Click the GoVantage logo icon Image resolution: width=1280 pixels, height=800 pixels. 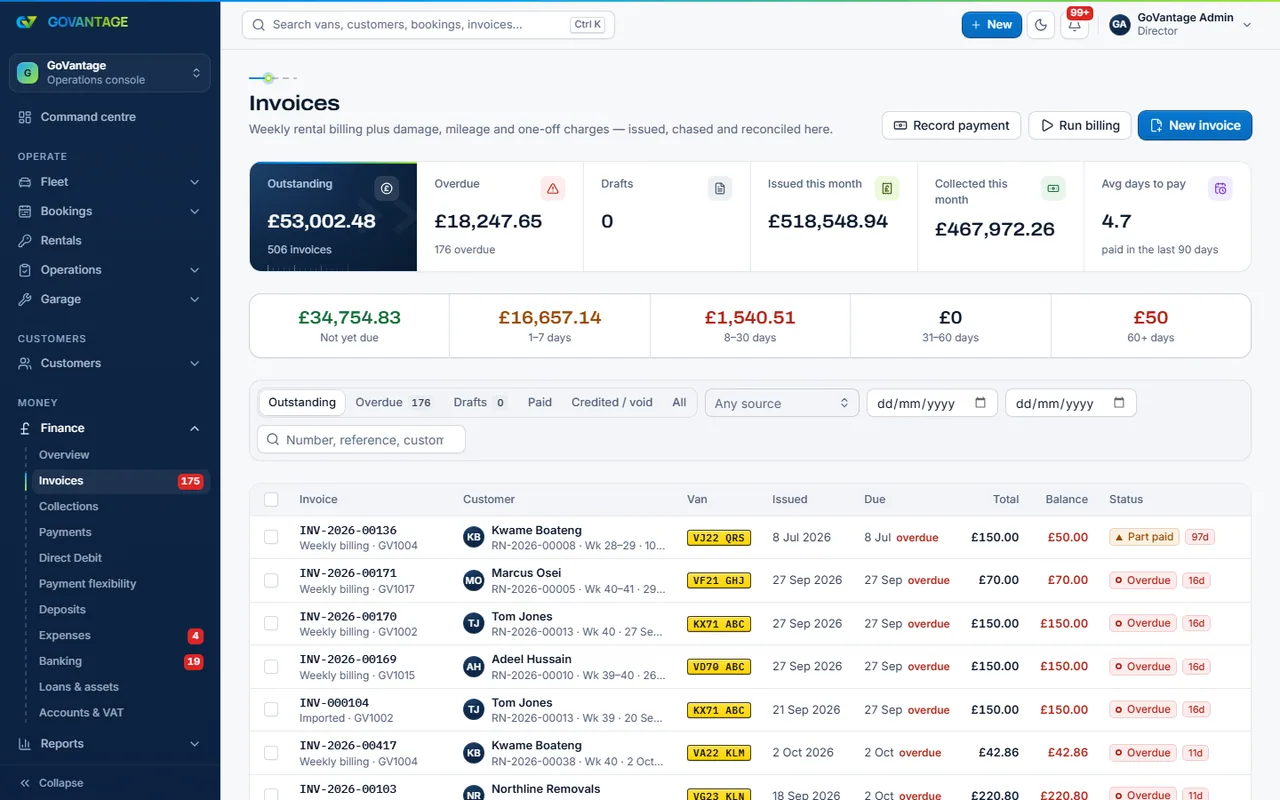27,22
